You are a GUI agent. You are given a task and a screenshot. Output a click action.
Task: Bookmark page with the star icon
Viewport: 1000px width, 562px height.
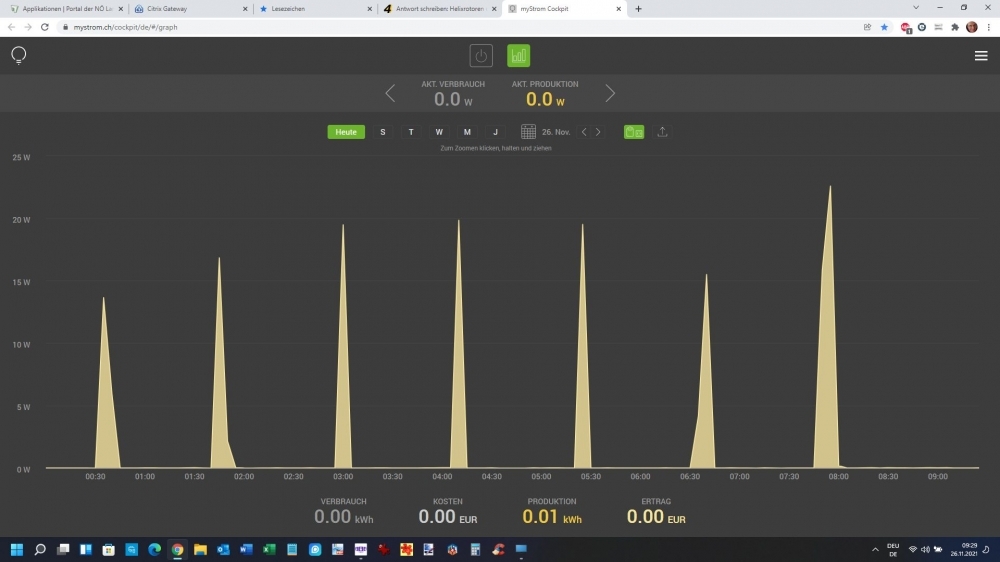[x=884, y=27]
